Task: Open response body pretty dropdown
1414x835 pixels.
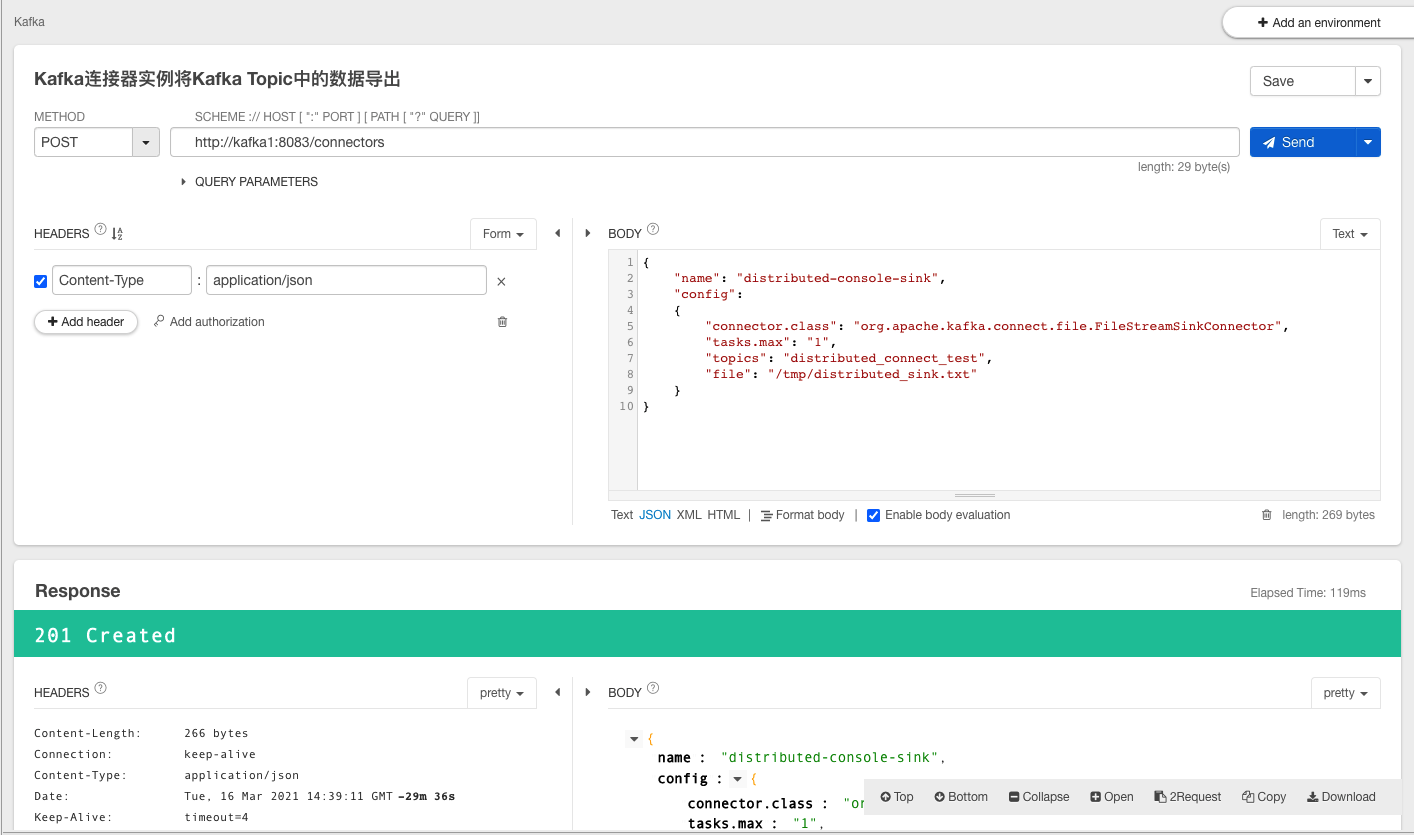Action: 1345,693
